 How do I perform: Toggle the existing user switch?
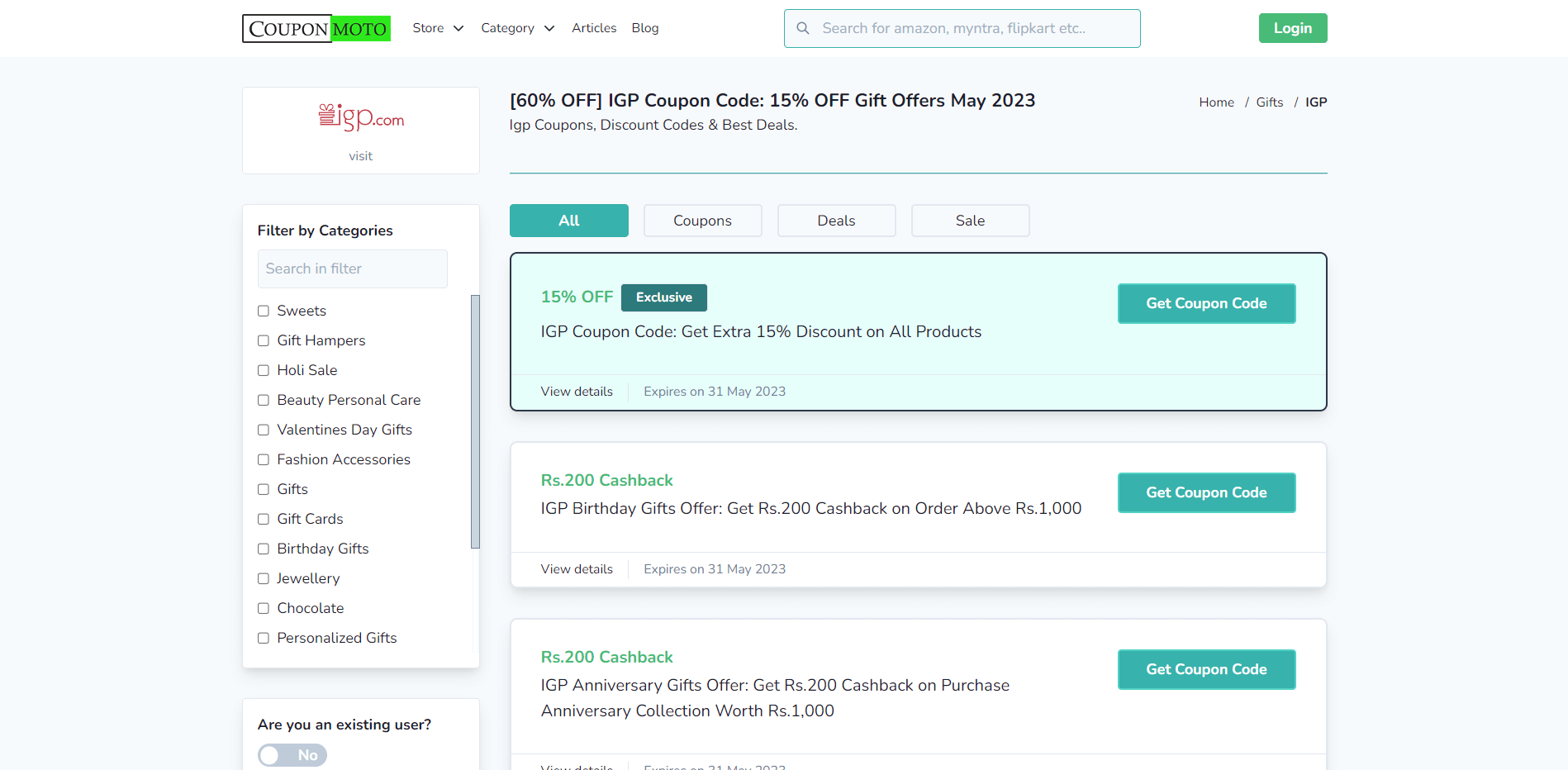[x=292, y=755]
